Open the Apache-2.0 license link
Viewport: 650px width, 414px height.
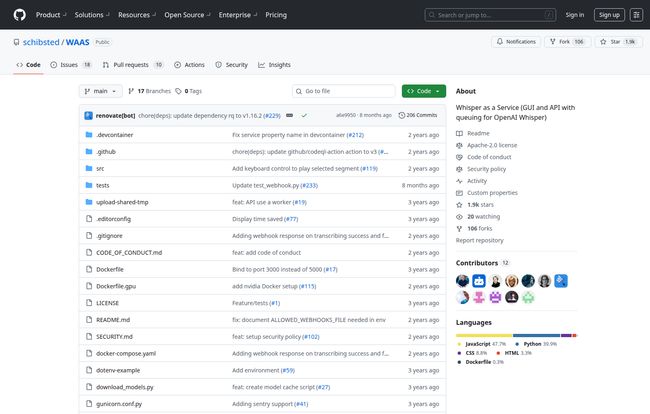coord(492,144)
